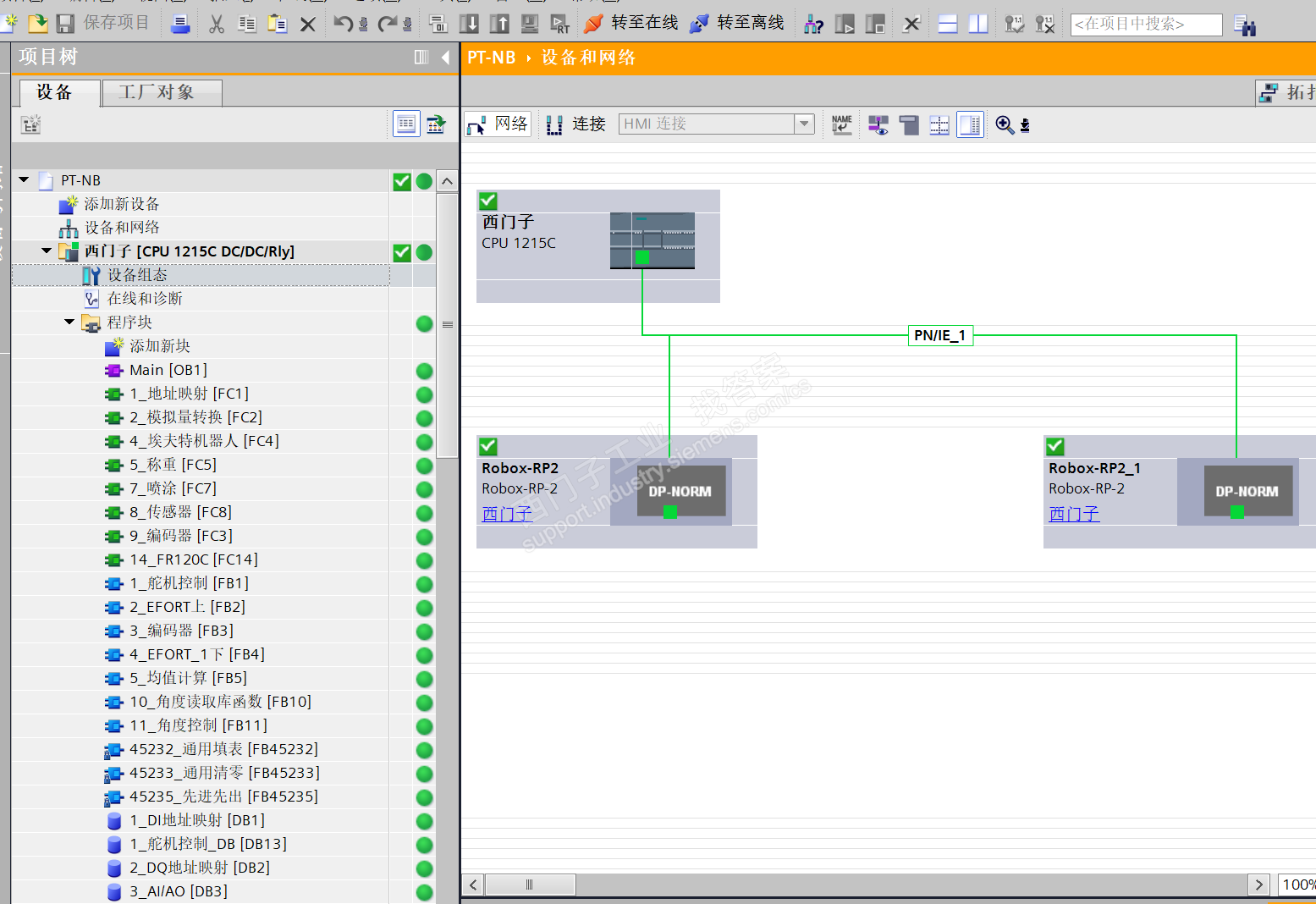Click the download to device icon

pos(469,24)
